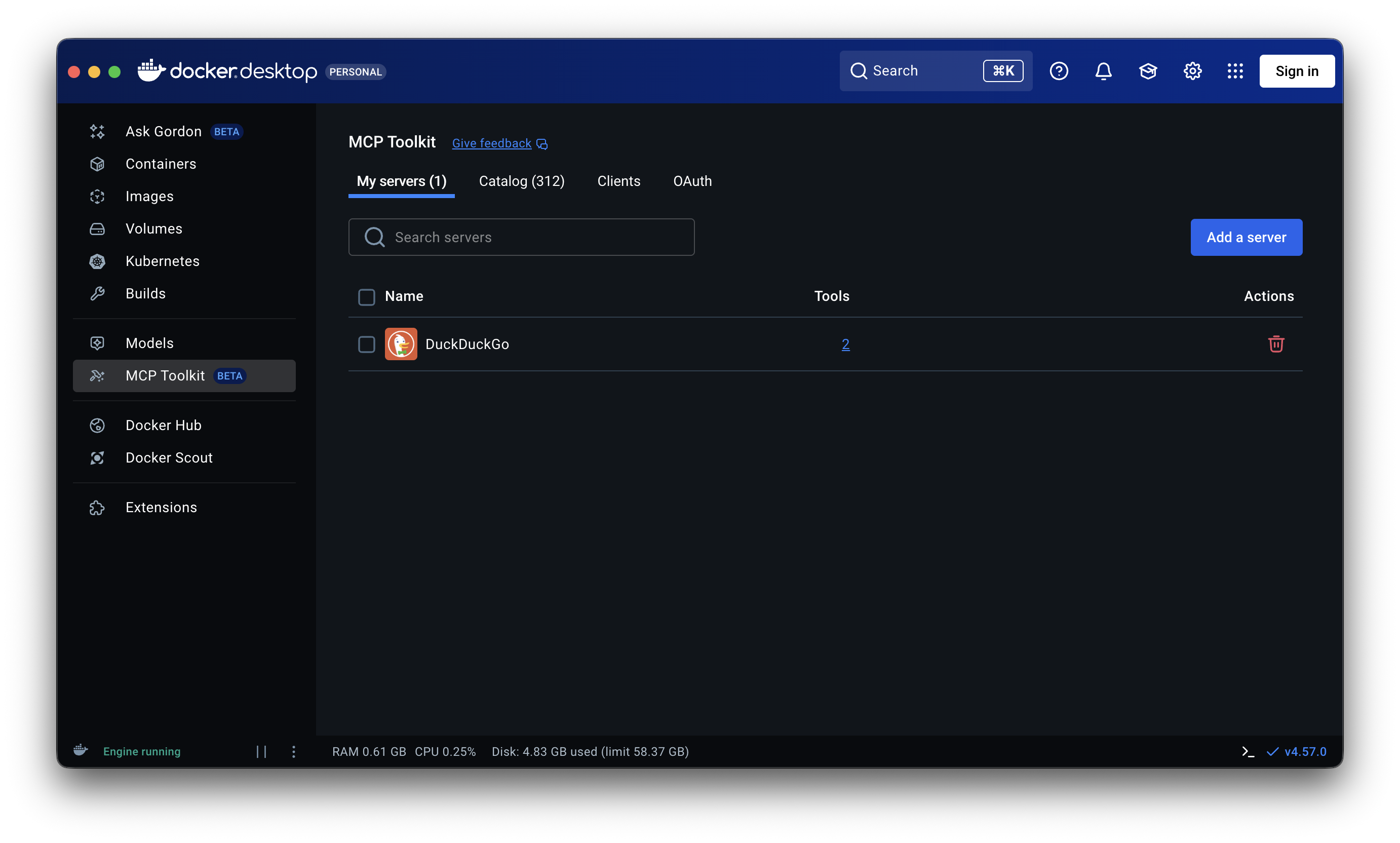Click the DuckDuckGo server logo
The height and width of the screenshot is (843, 1400).
[x=401, y=343]
